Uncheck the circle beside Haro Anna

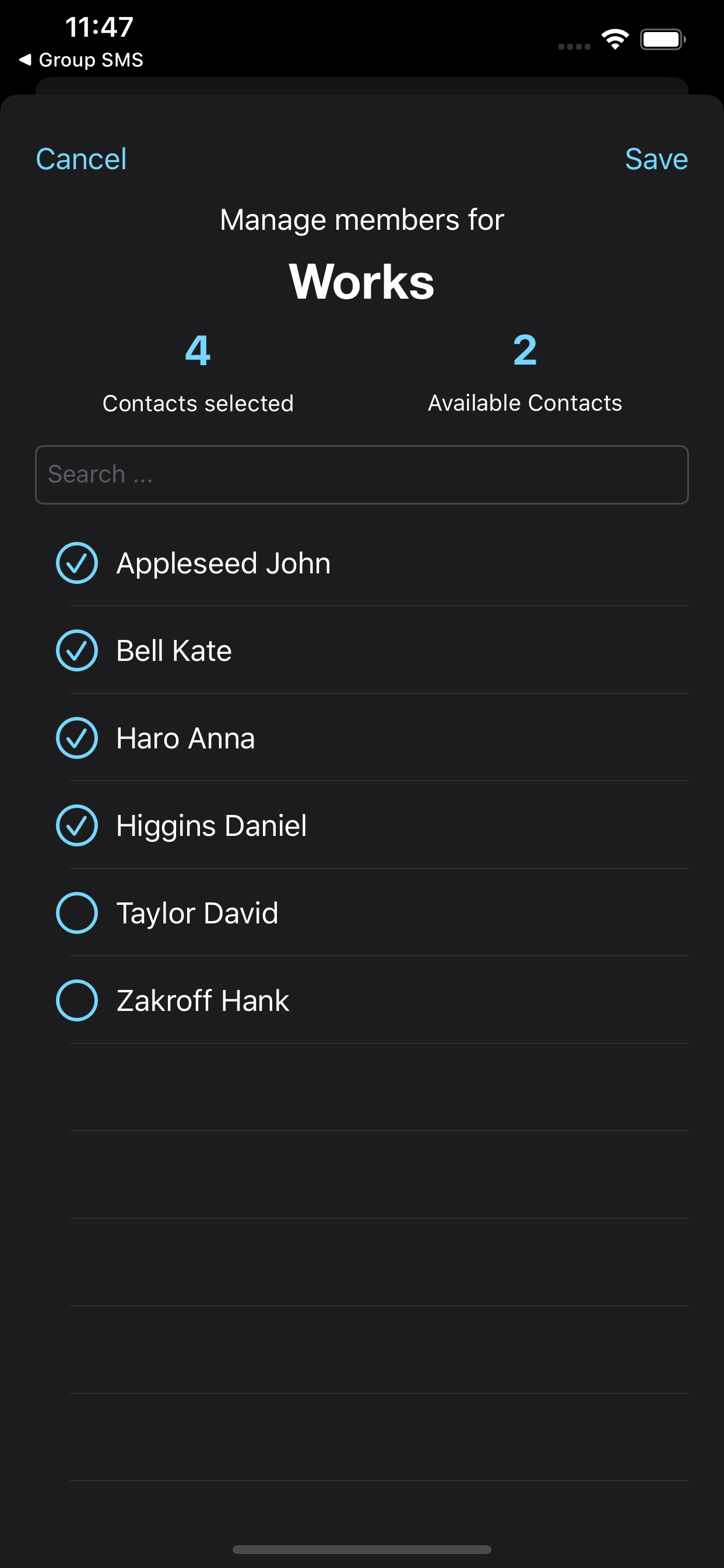tap(77, 738)
